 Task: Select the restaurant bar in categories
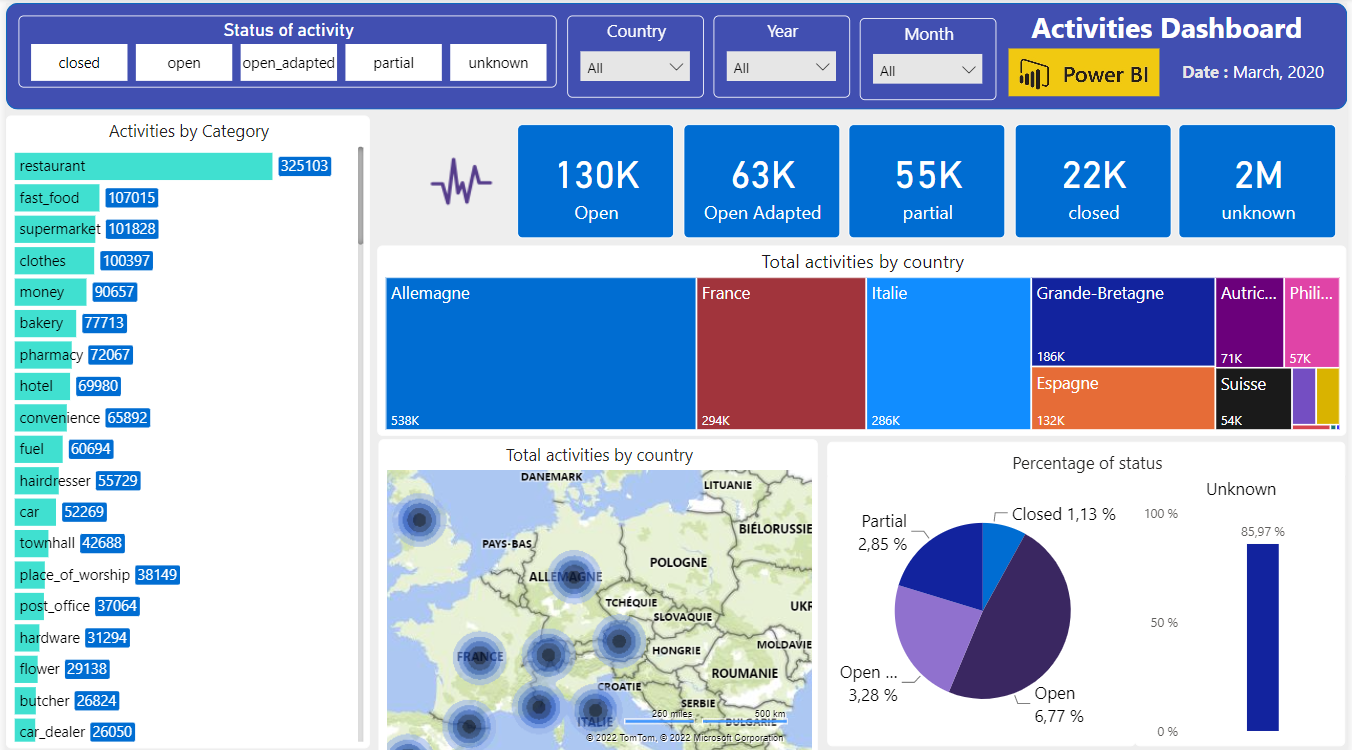pyautogui.click(x=144, y=166)
